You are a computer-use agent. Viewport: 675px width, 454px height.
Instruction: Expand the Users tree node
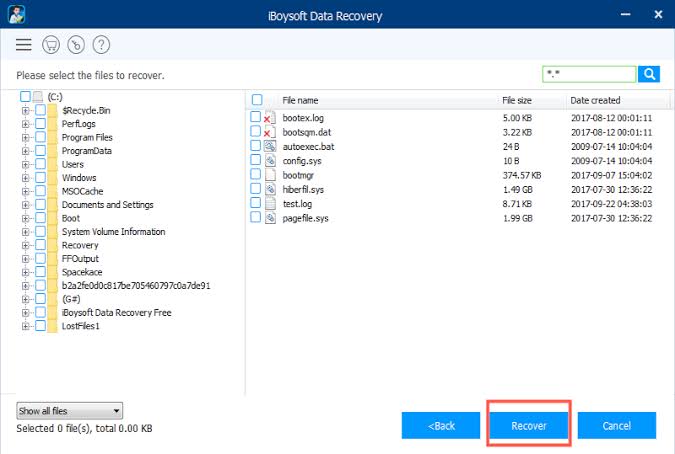click(x=25, y=164)
